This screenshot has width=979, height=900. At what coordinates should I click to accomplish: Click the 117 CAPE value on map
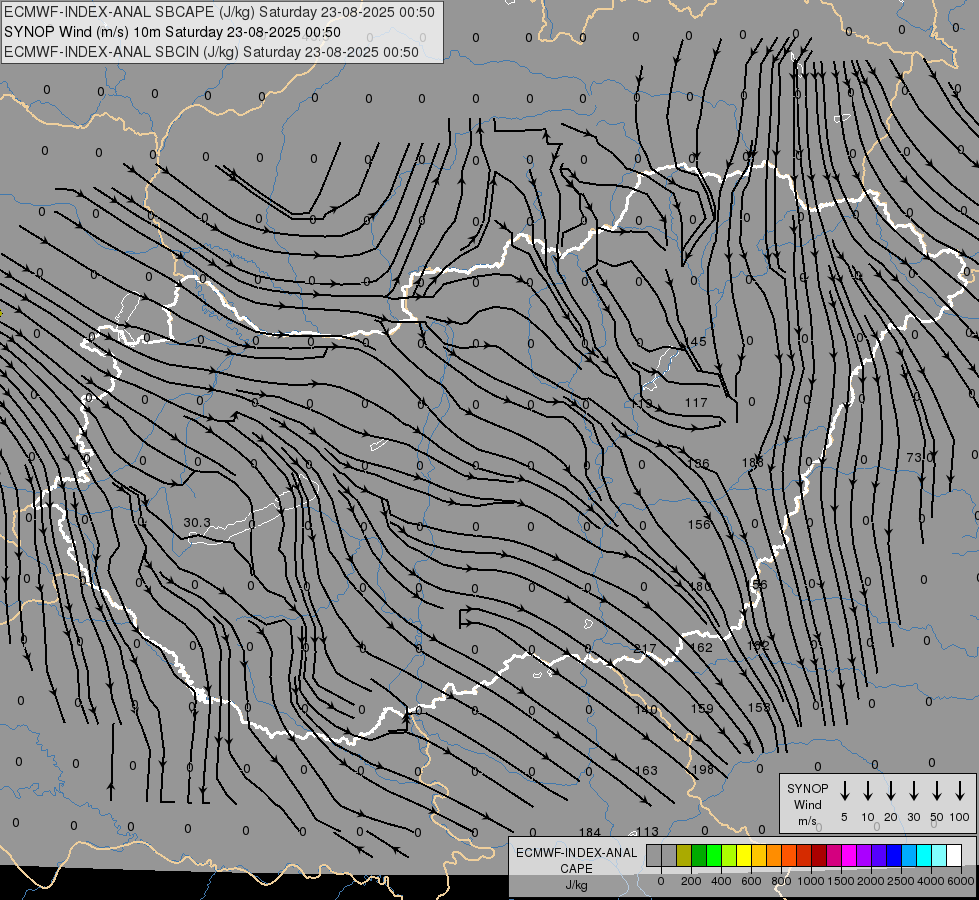(x=696, y=403)
